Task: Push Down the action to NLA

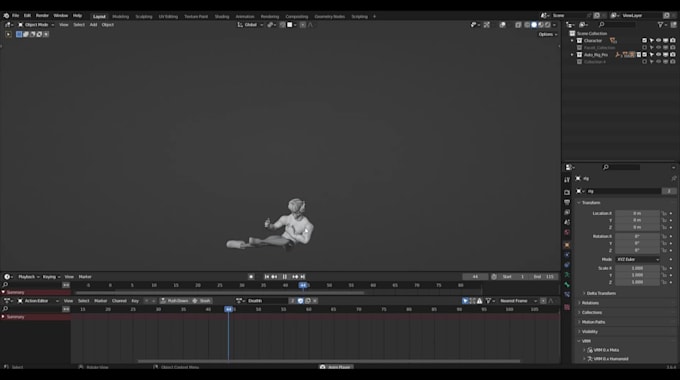Action: [x=174, y=301]
